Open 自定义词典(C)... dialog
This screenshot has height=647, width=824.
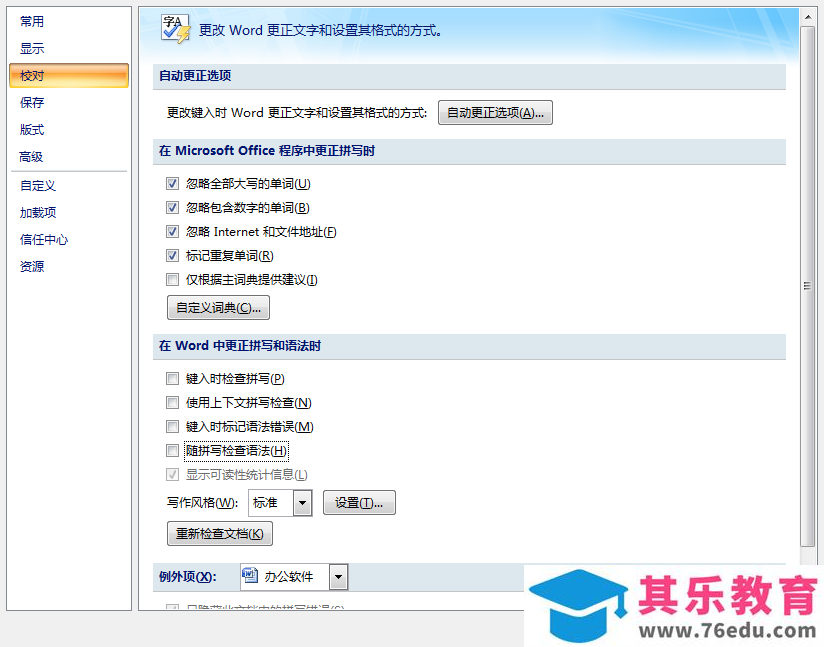[218, 307]
